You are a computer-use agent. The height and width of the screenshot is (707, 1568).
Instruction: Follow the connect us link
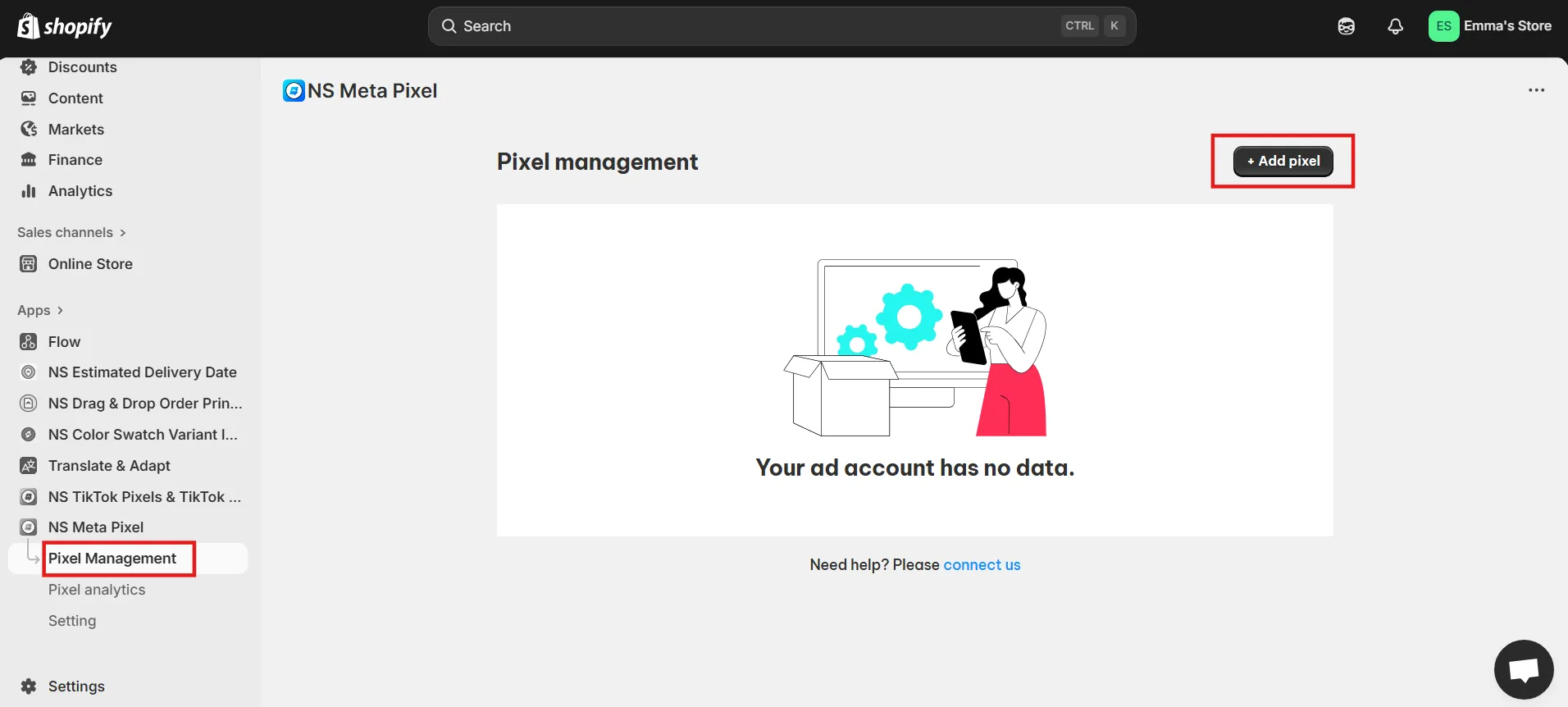982,565
